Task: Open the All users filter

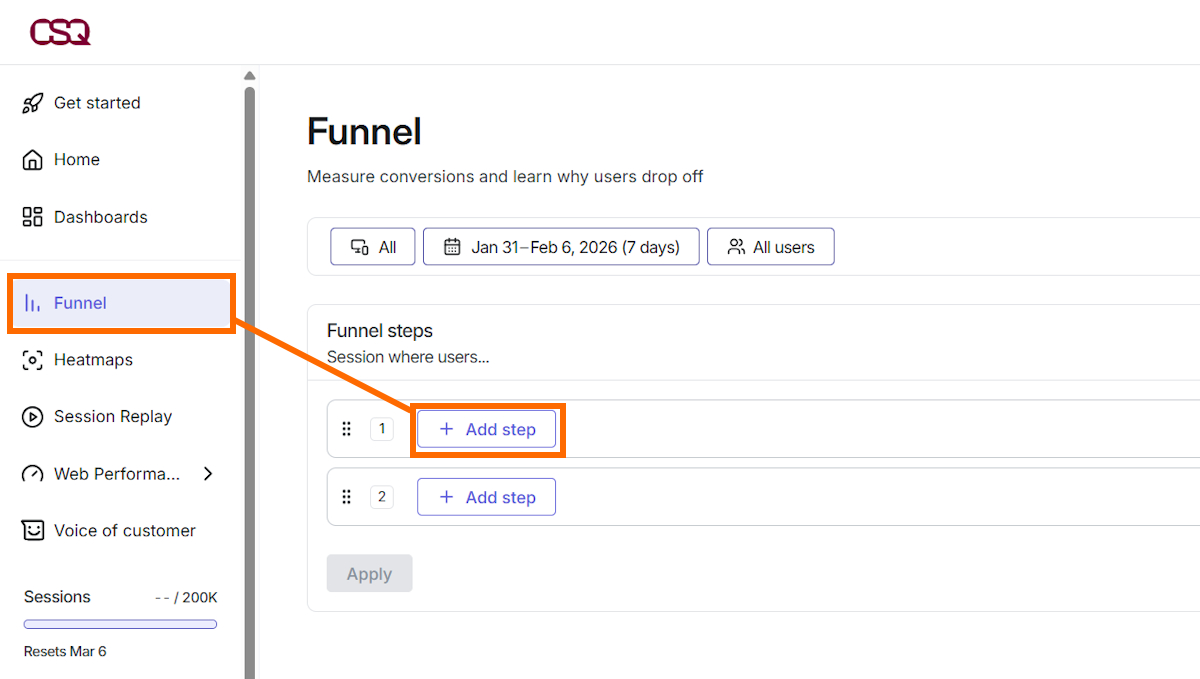Action: click(770, 246)
